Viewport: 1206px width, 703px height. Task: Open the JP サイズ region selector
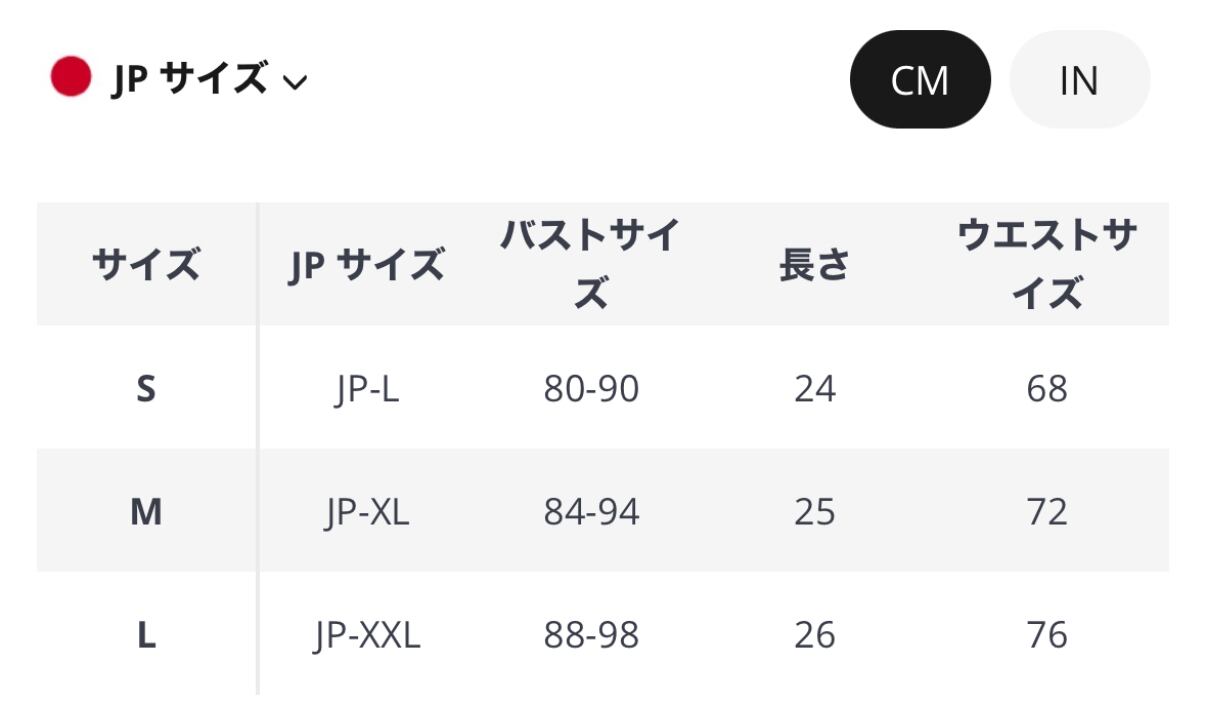pos(189,79)
